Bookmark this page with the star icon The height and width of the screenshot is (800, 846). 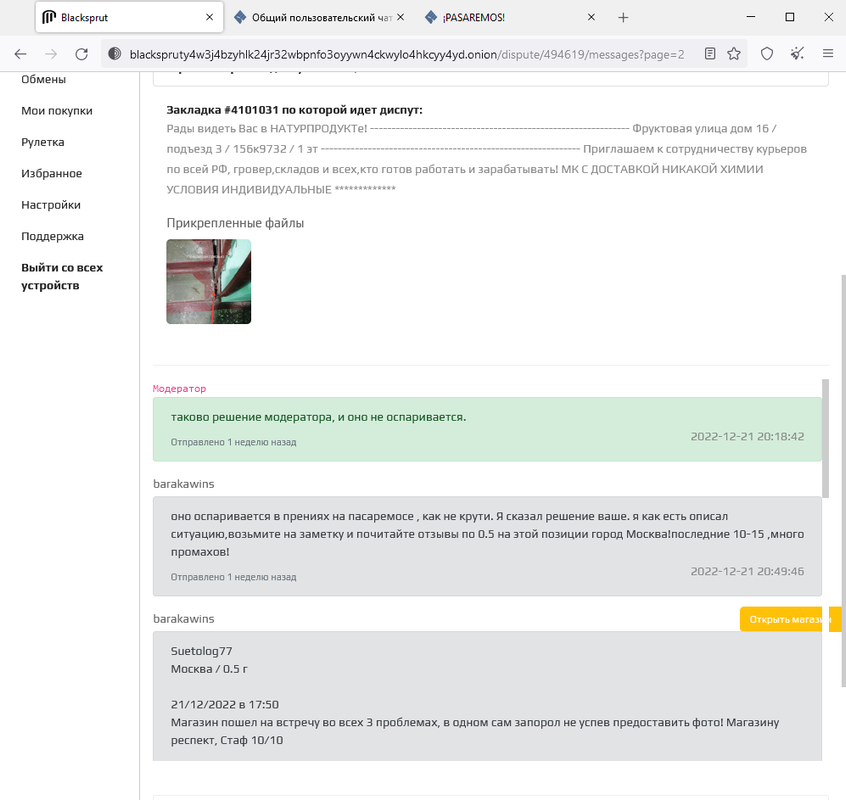[734, 54]
